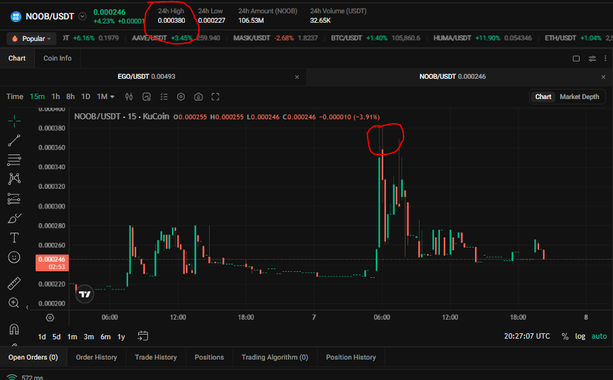Open the indicators menu in toolbar
Screen dimensions: 613x380
(x=147, y=97)
